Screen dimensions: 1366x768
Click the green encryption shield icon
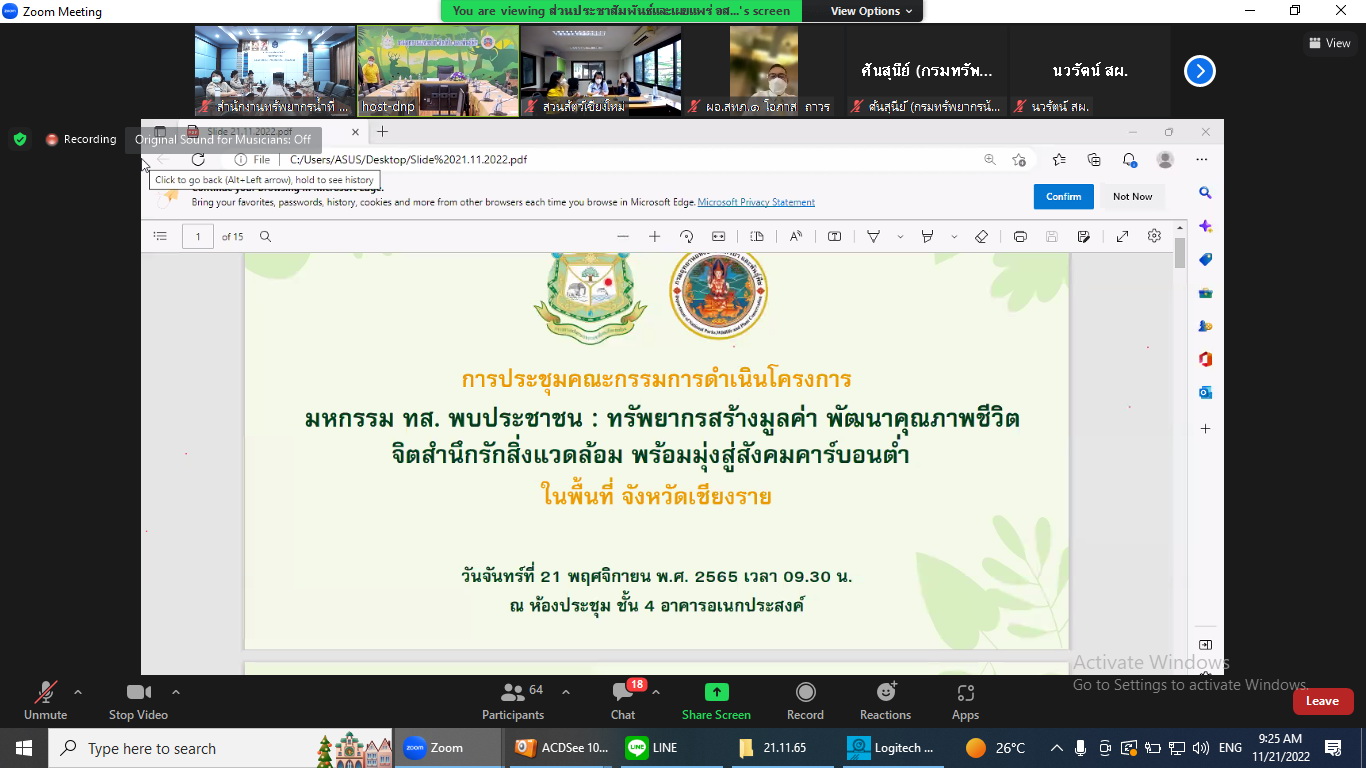coord(20,139)
